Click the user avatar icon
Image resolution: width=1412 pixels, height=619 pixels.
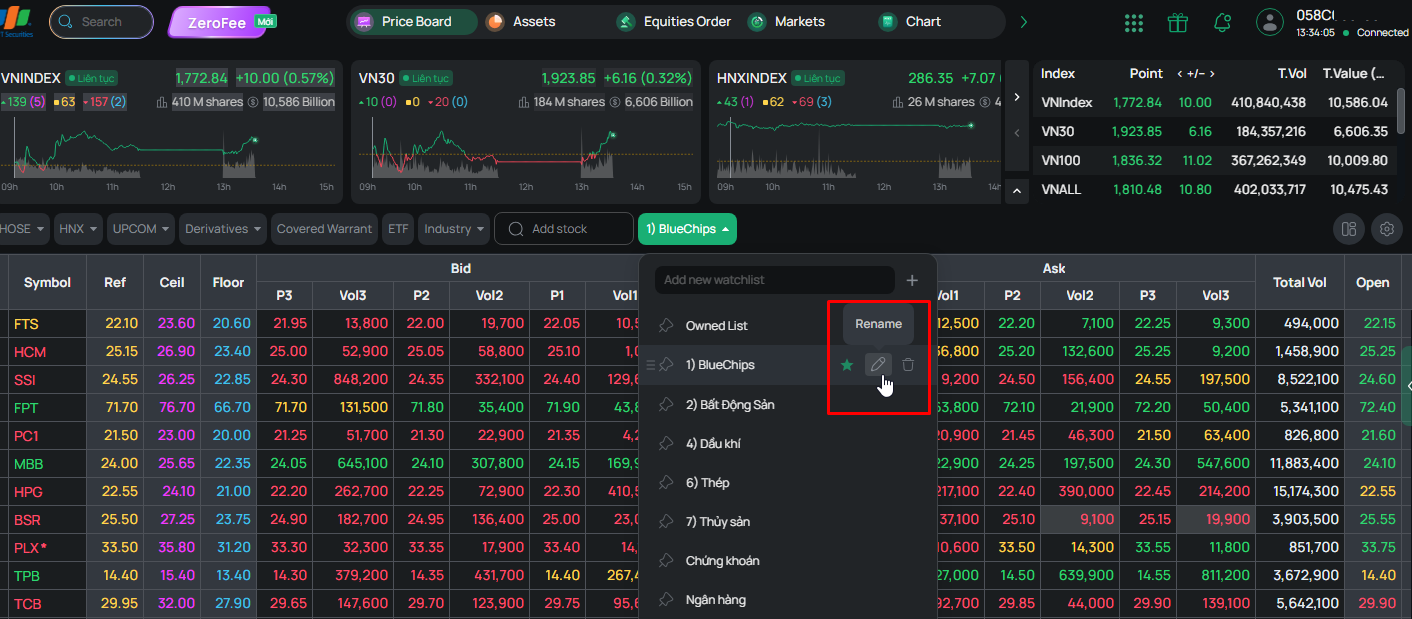[1270, 22]
